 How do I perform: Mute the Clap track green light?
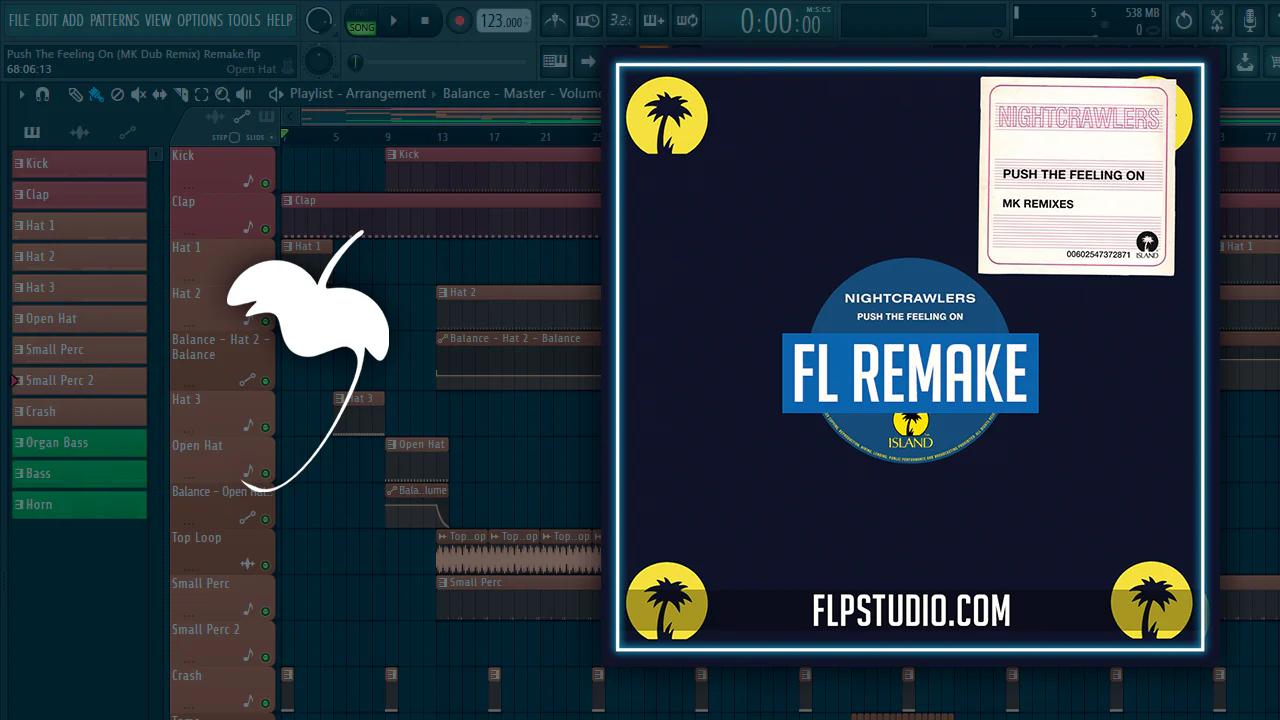pyautogui.click(x=265, y=230)
